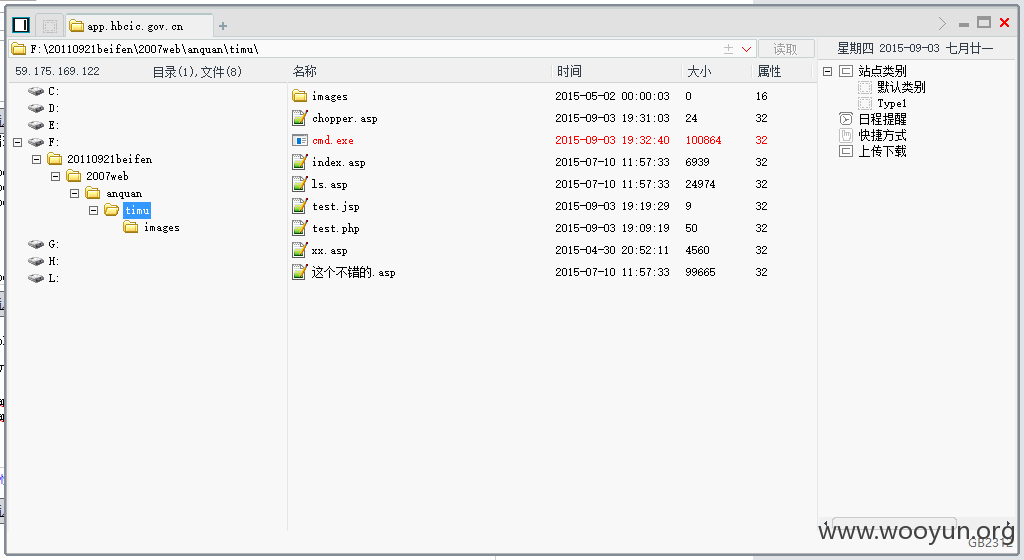Click the IP address 59.175.169.122 label
The width and height of the screenshot is (1024, 560).
click(57, 71)
